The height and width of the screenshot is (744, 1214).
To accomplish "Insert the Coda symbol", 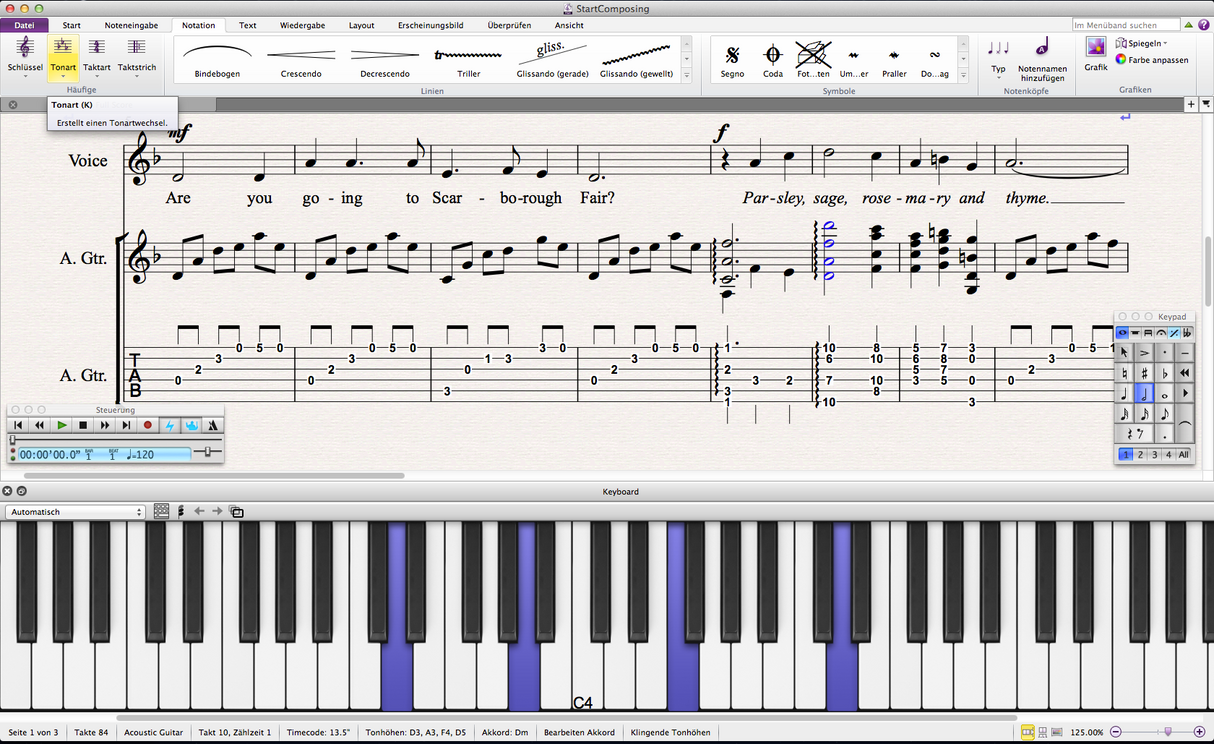I will 773,59.
